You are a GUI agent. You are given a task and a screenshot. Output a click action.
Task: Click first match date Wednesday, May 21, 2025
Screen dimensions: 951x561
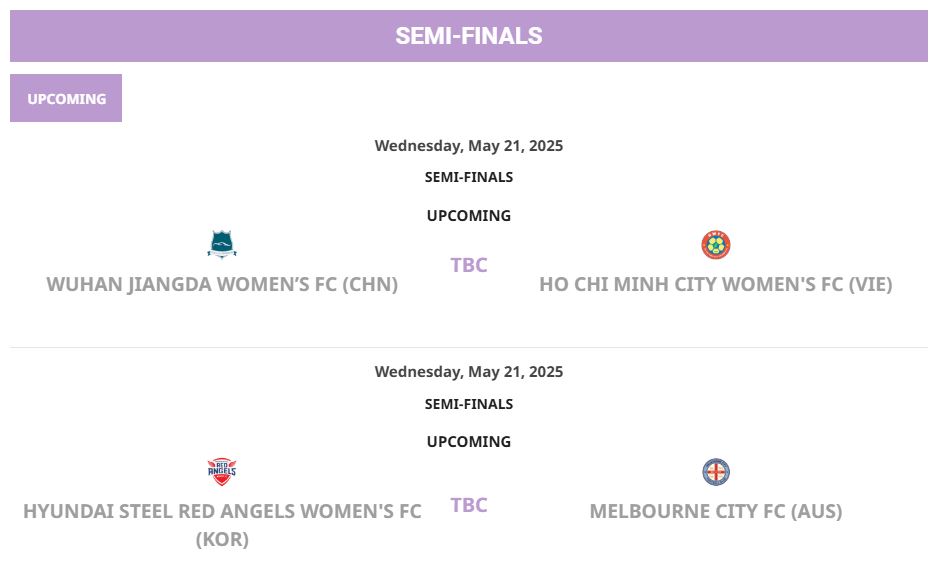(x=469, y=146)
